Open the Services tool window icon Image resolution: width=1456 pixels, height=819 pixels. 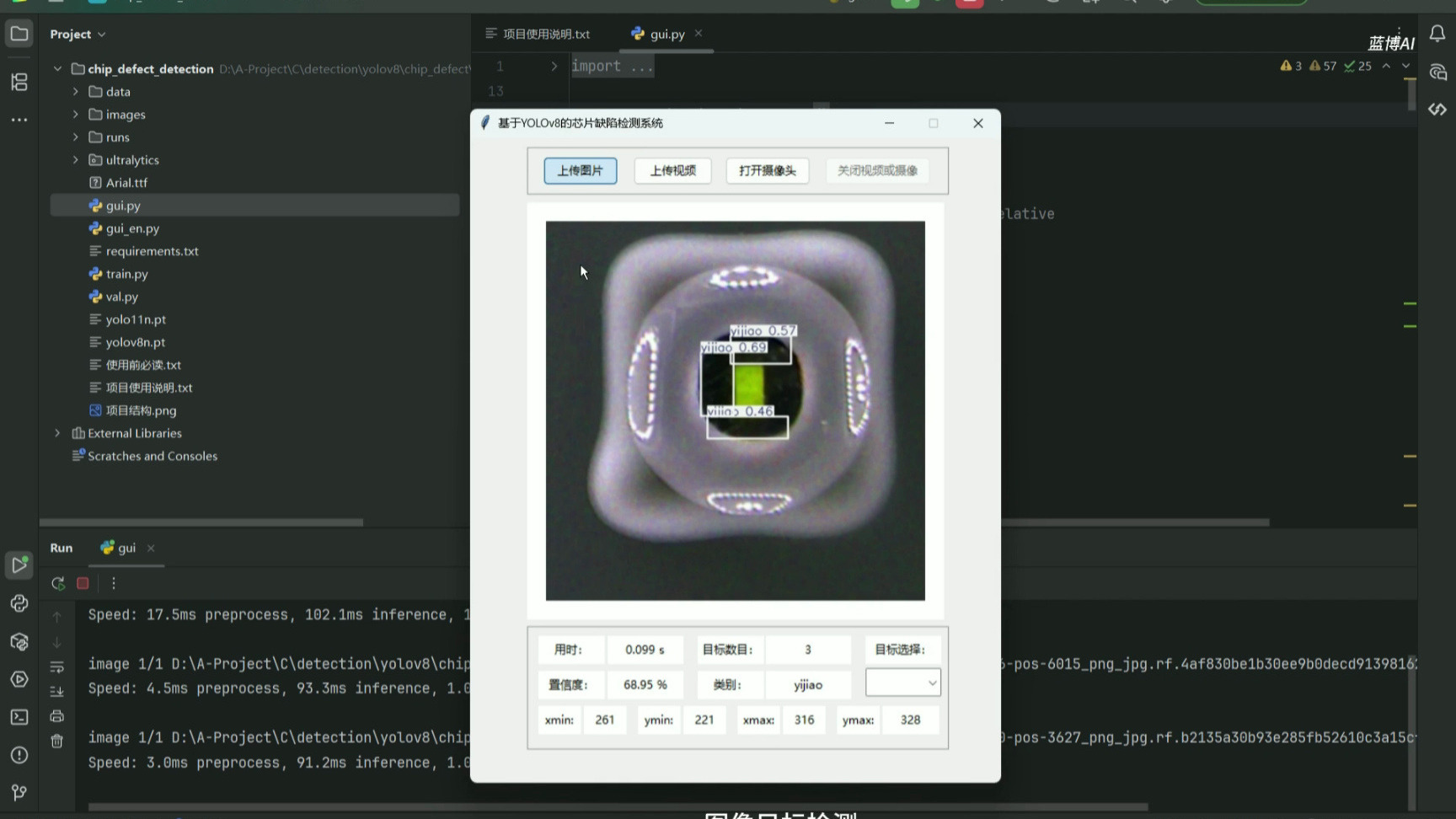[19, 679]
